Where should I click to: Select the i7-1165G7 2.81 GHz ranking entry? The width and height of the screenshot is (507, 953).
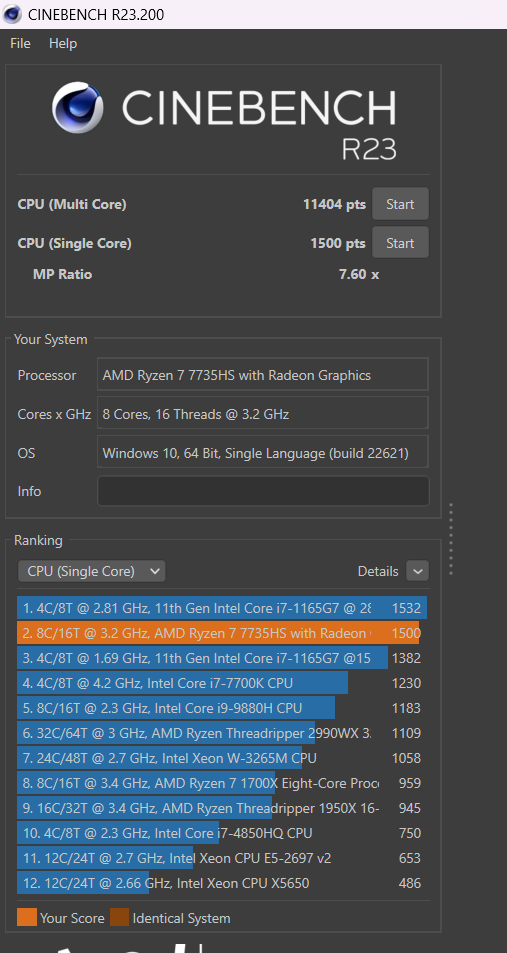click(222, 608)
